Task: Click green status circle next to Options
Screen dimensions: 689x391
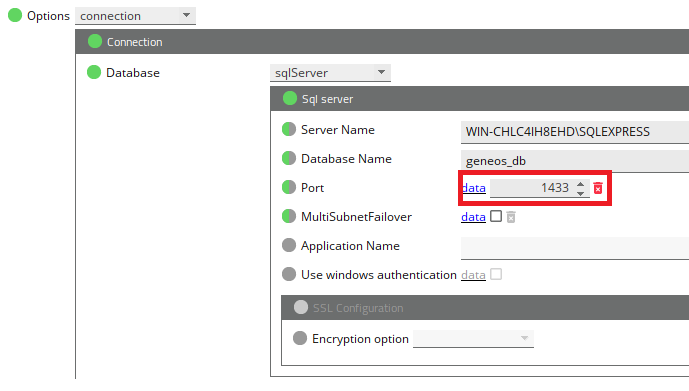Action: point(15,15)
